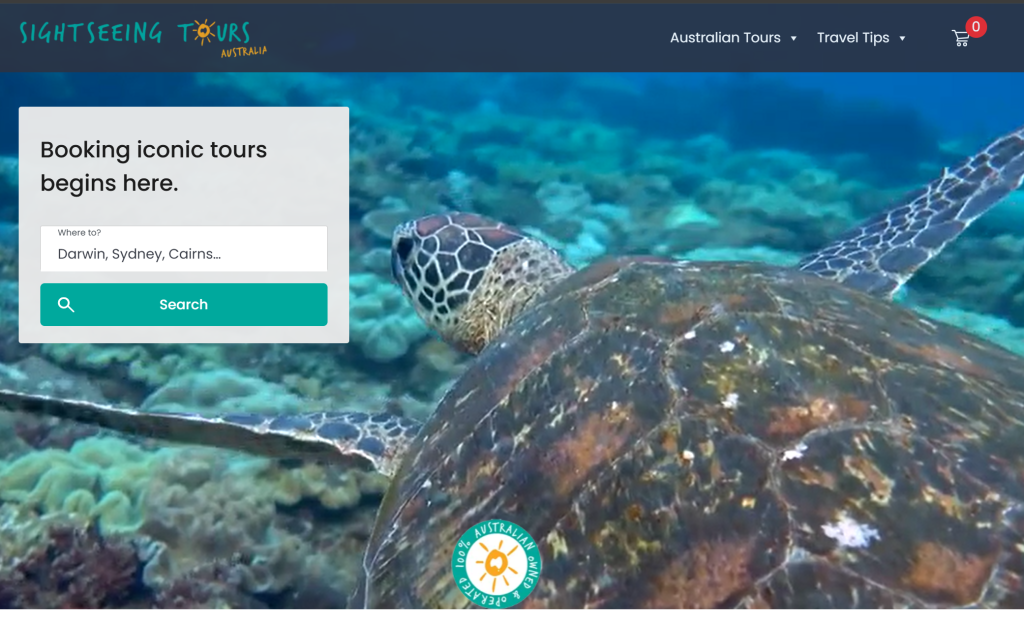
Task: Click the magnifying glass in Search button
Action: [65, 304]
